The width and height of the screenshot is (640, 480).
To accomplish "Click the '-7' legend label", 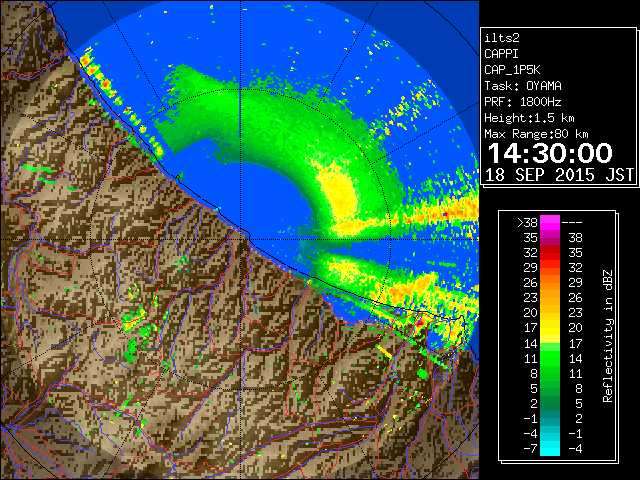I will [530, 448].
